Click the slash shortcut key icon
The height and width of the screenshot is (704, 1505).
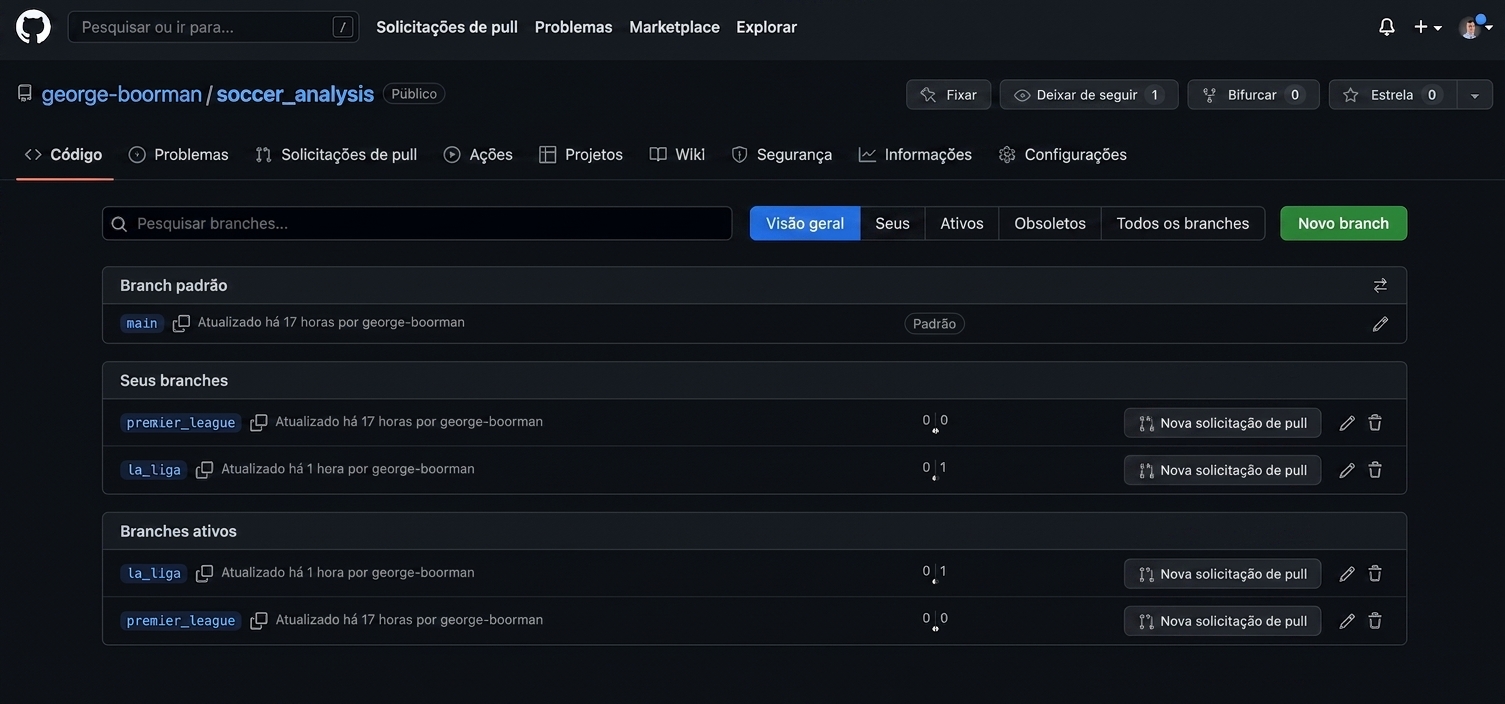click(343, 27)
